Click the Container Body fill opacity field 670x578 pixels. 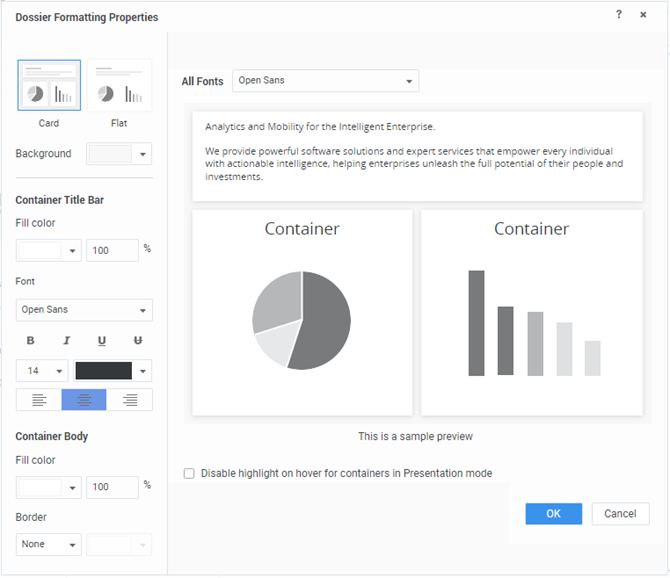[112, 487]
